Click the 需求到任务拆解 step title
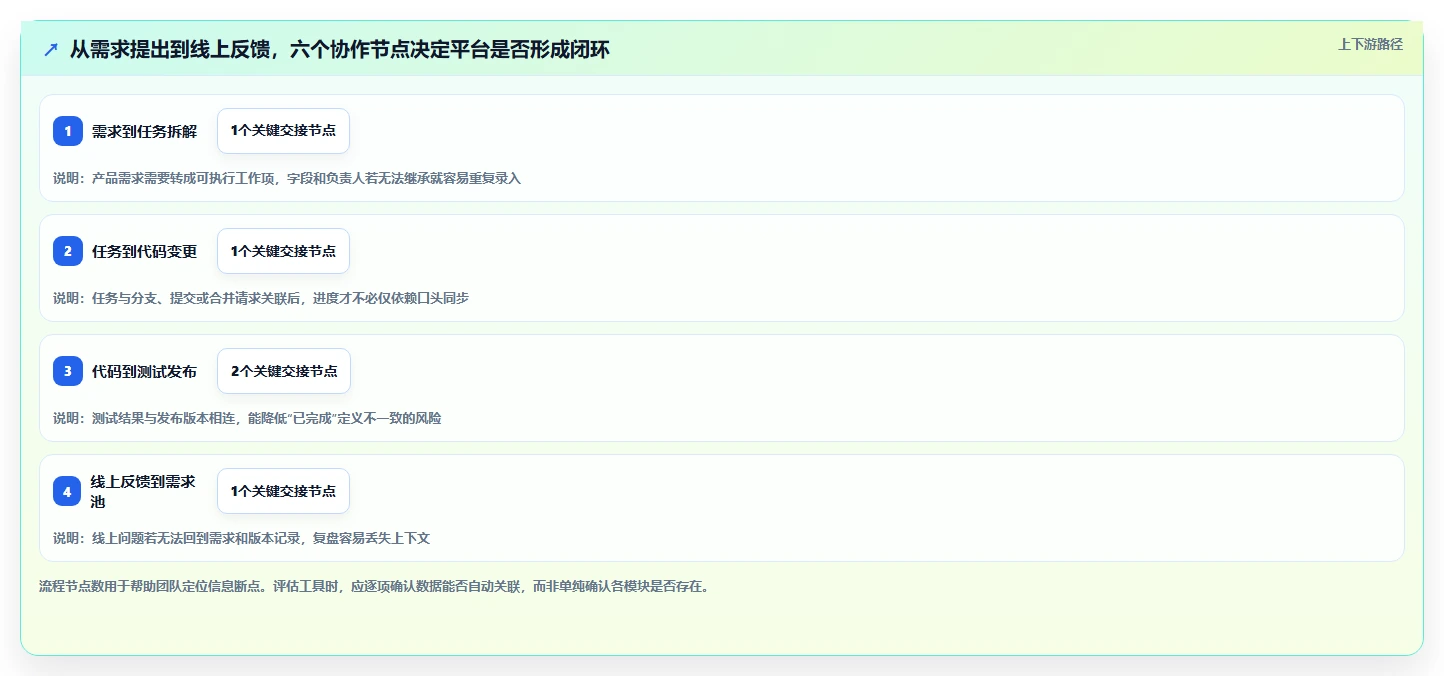Screen dimensions: 1444x676 pos(144,131)
